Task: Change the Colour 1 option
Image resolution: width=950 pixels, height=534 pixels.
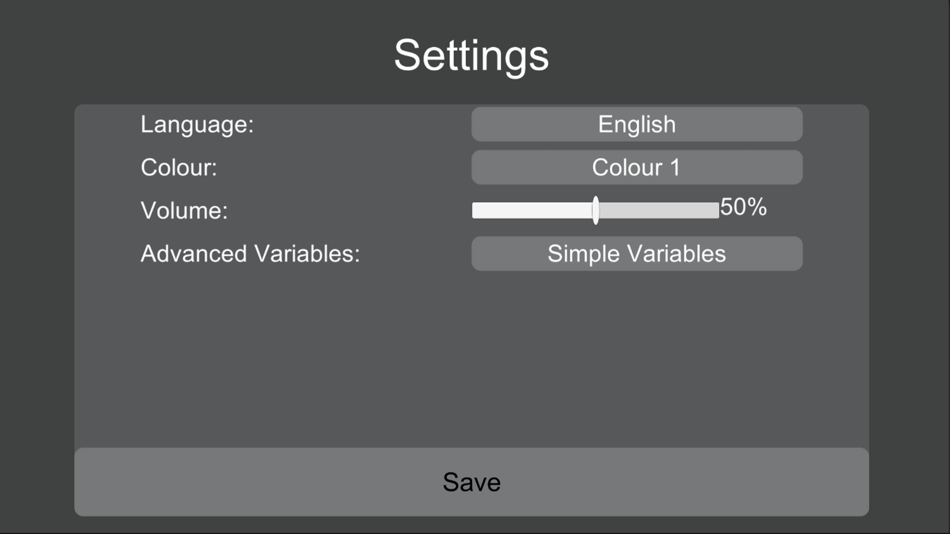Action: (636, 168)
